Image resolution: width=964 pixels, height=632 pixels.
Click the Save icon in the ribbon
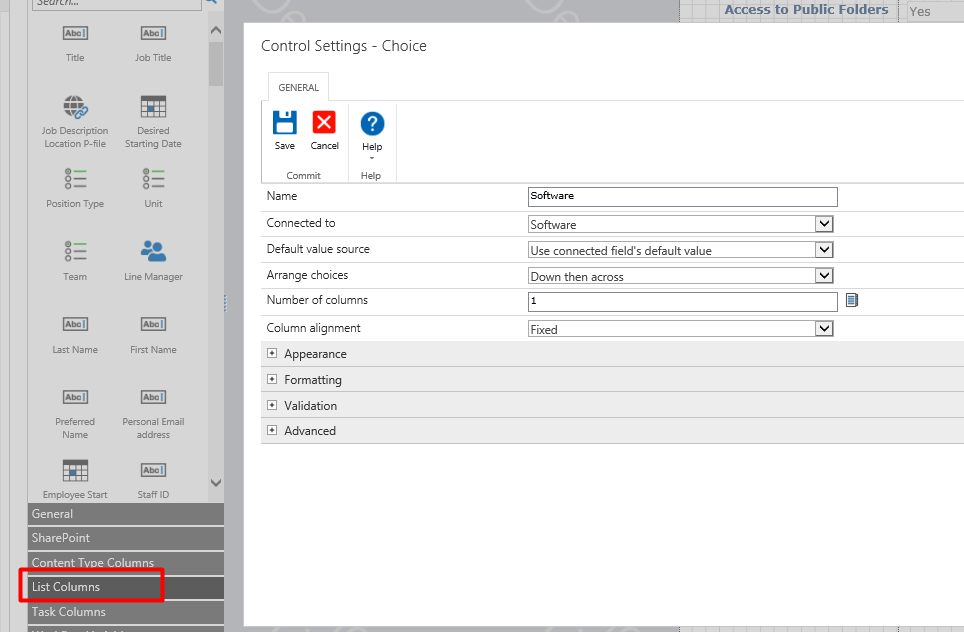click(x=285, y=122)
